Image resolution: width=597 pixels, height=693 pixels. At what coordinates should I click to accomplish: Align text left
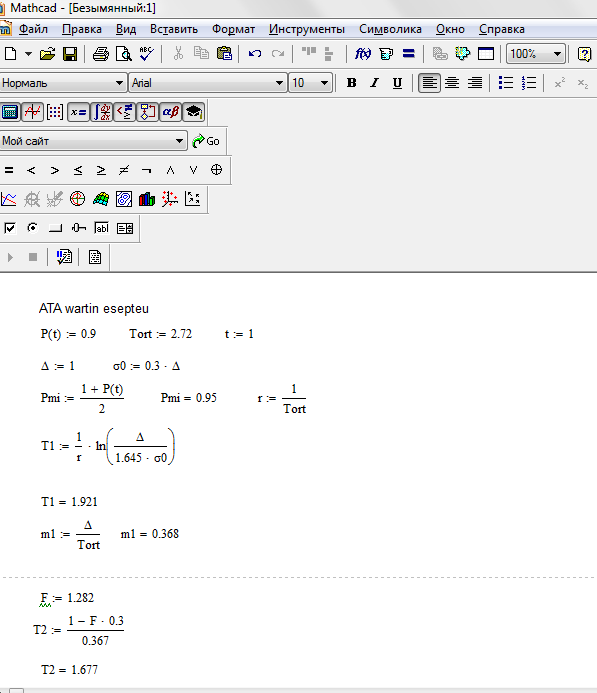pos(429,83)
